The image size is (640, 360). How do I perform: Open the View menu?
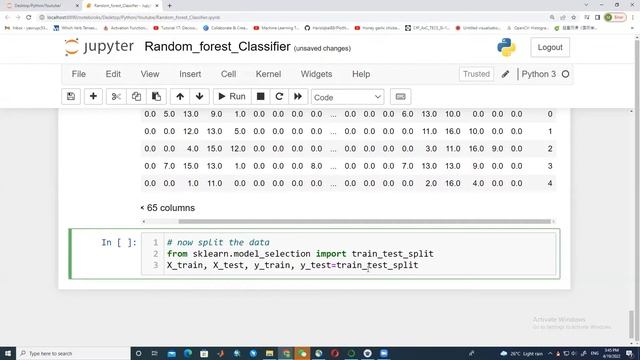pos(150,74)
